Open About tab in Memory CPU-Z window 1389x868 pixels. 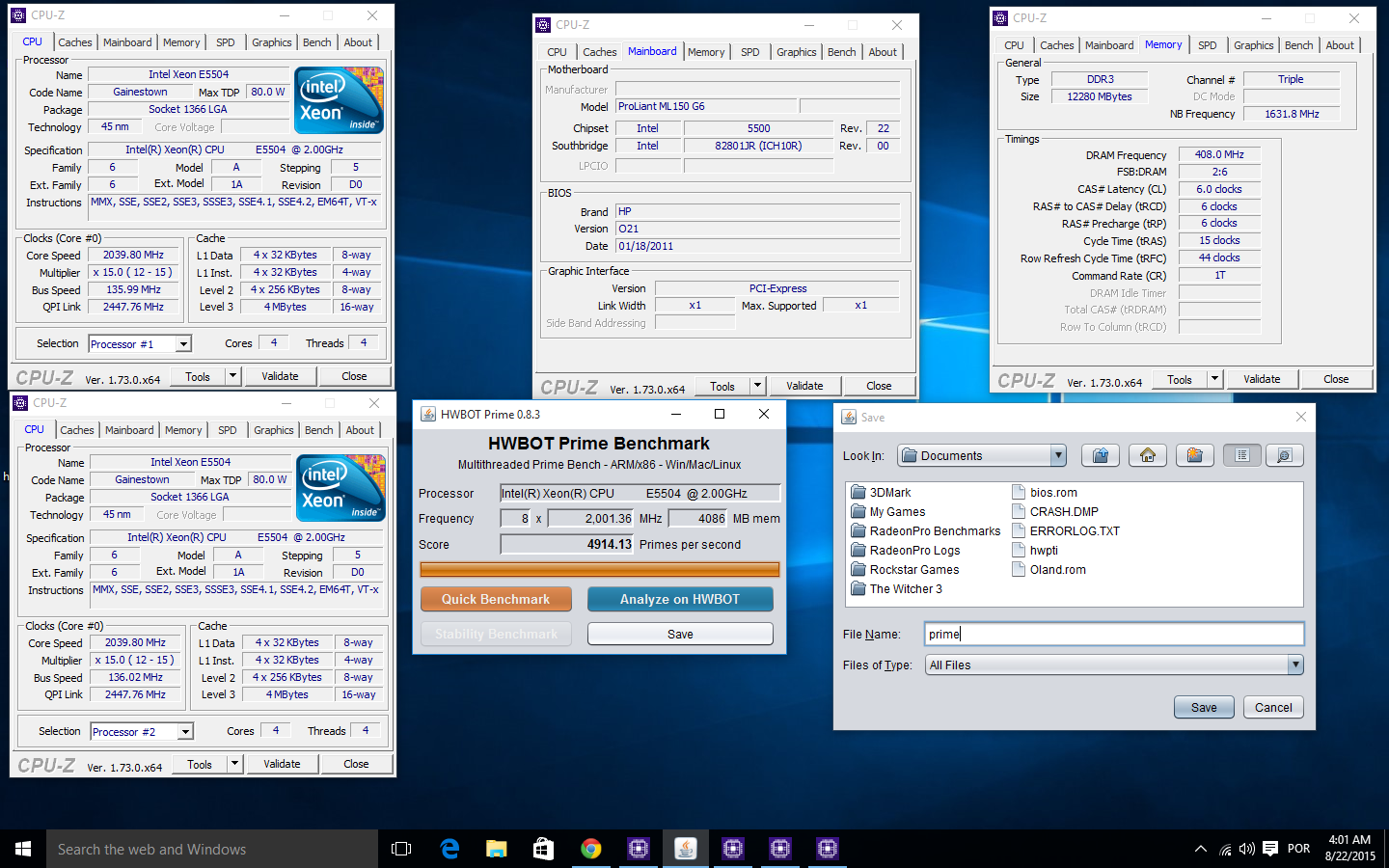coord(1339,45)
